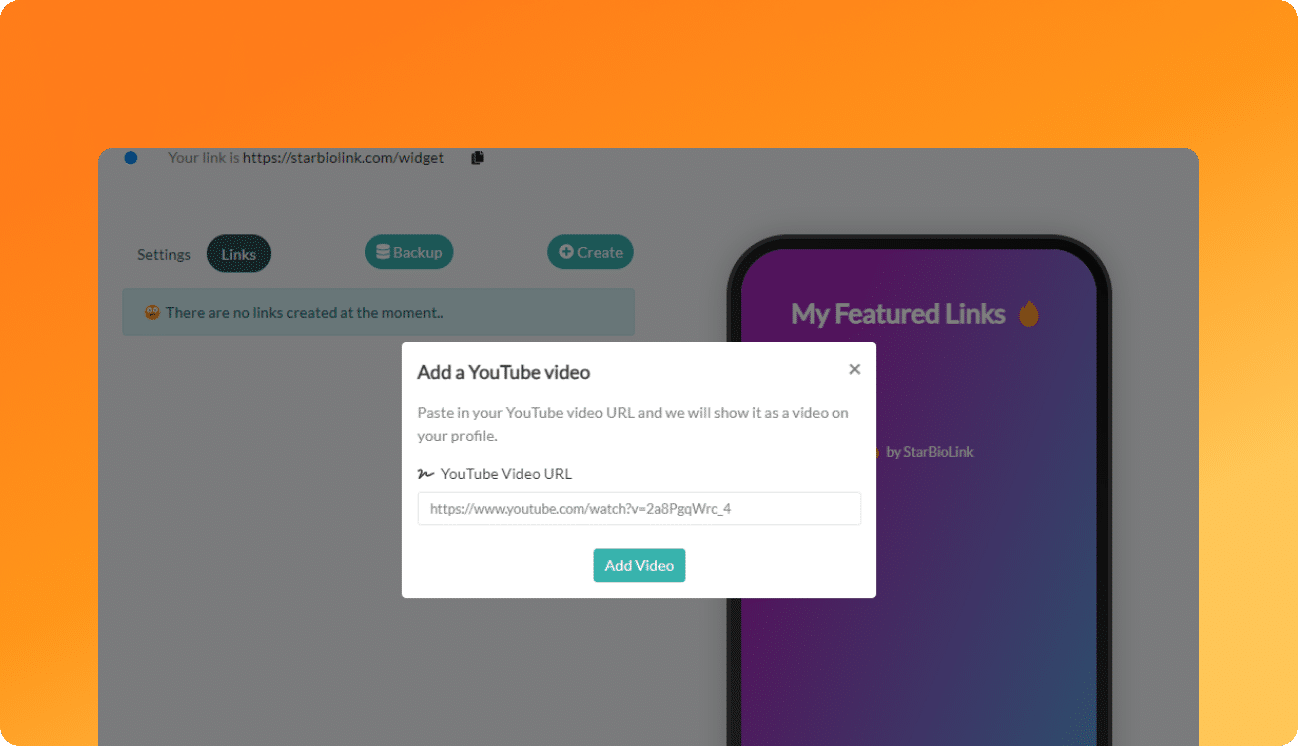Click the plus circle icon on the Create button

pyautogui.click(x=566, y=253)
